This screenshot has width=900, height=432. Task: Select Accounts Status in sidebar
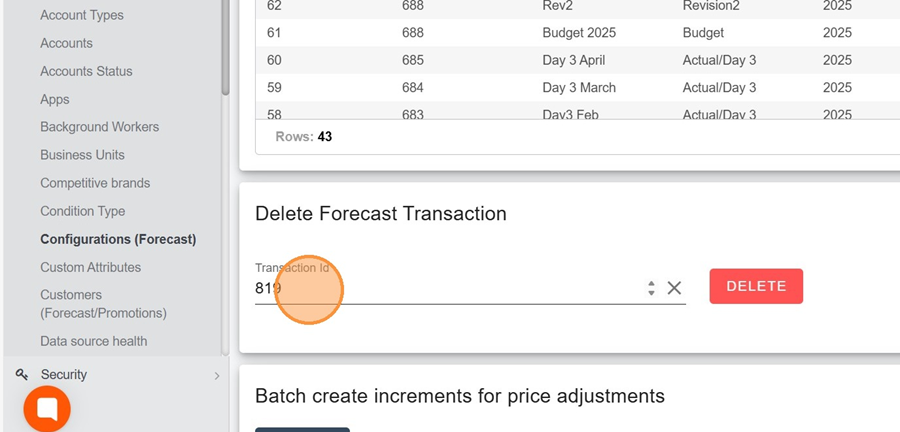point(86,72)
